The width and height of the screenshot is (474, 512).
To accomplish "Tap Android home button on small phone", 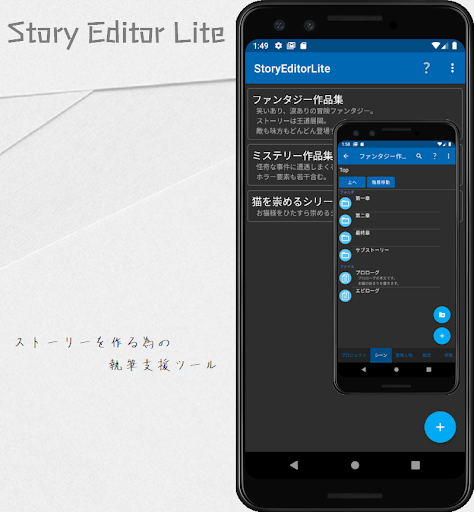I will pyautogui.click(x=396, y=370).
